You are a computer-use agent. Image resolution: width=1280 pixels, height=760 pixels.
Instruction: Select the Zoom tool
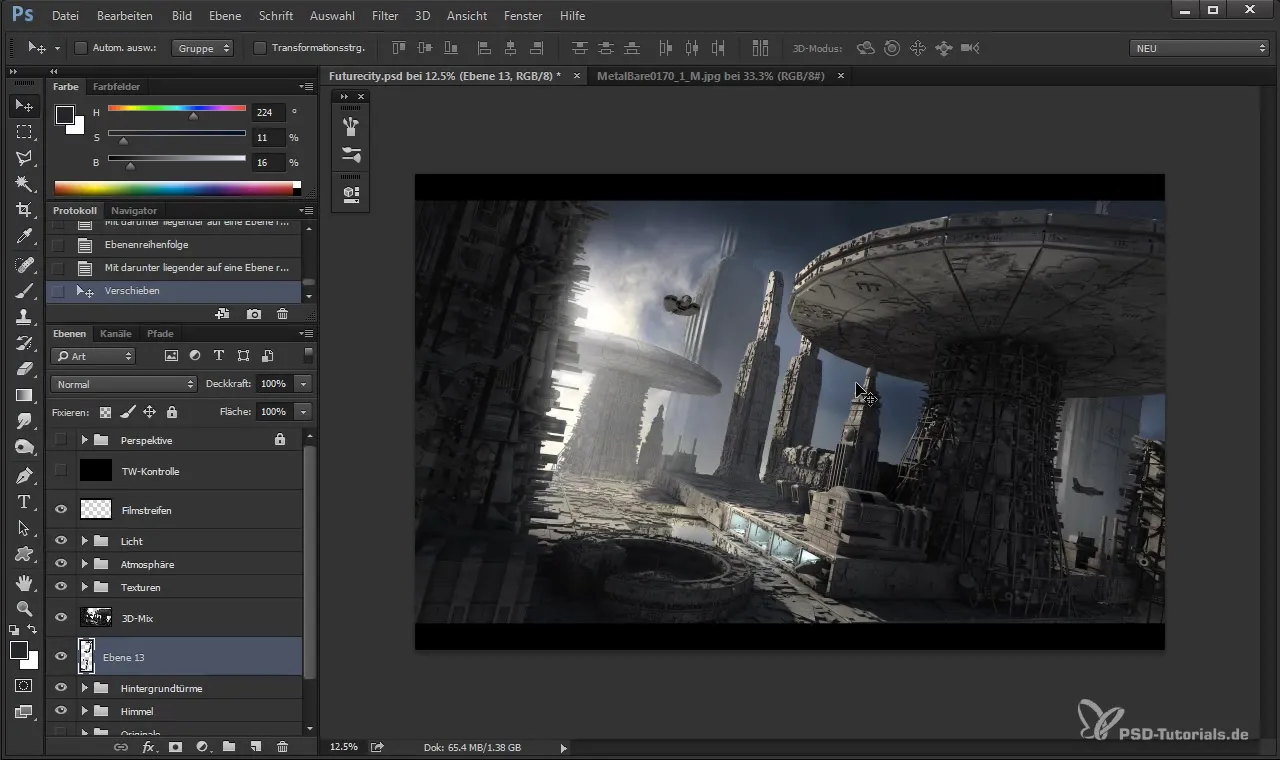[25, 608]
